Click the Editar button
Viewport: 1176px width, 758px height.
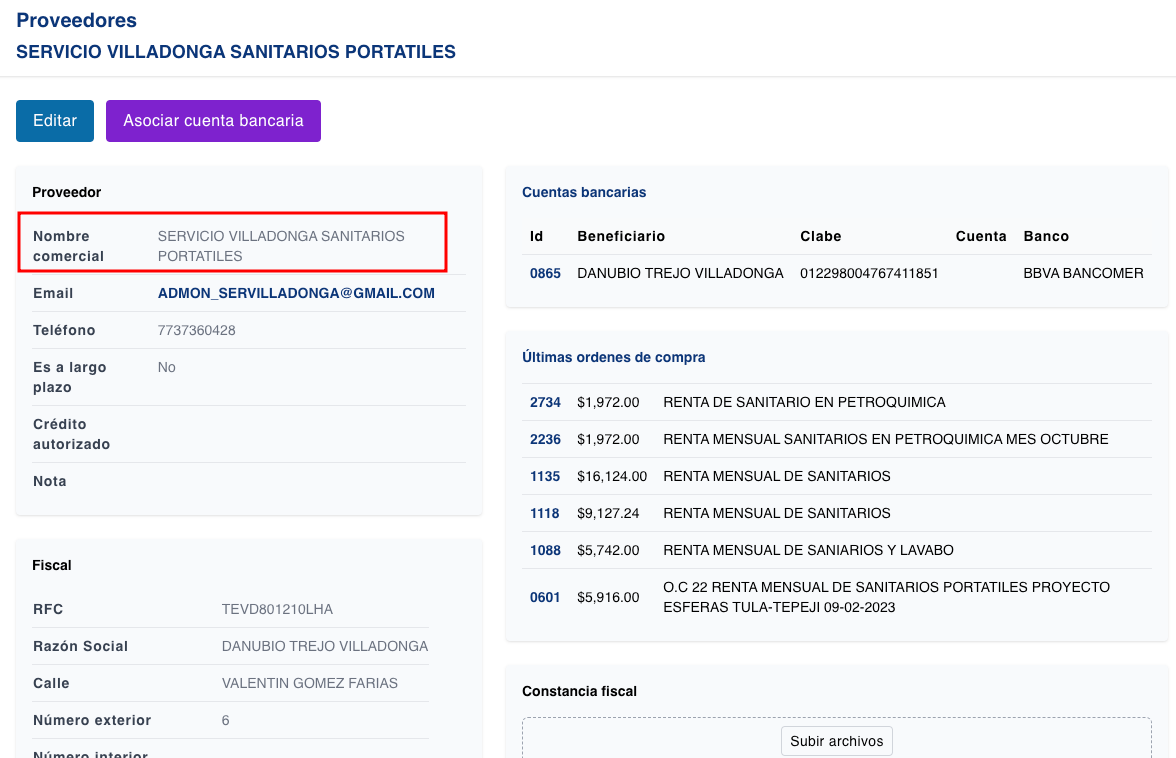coord(54,120)
